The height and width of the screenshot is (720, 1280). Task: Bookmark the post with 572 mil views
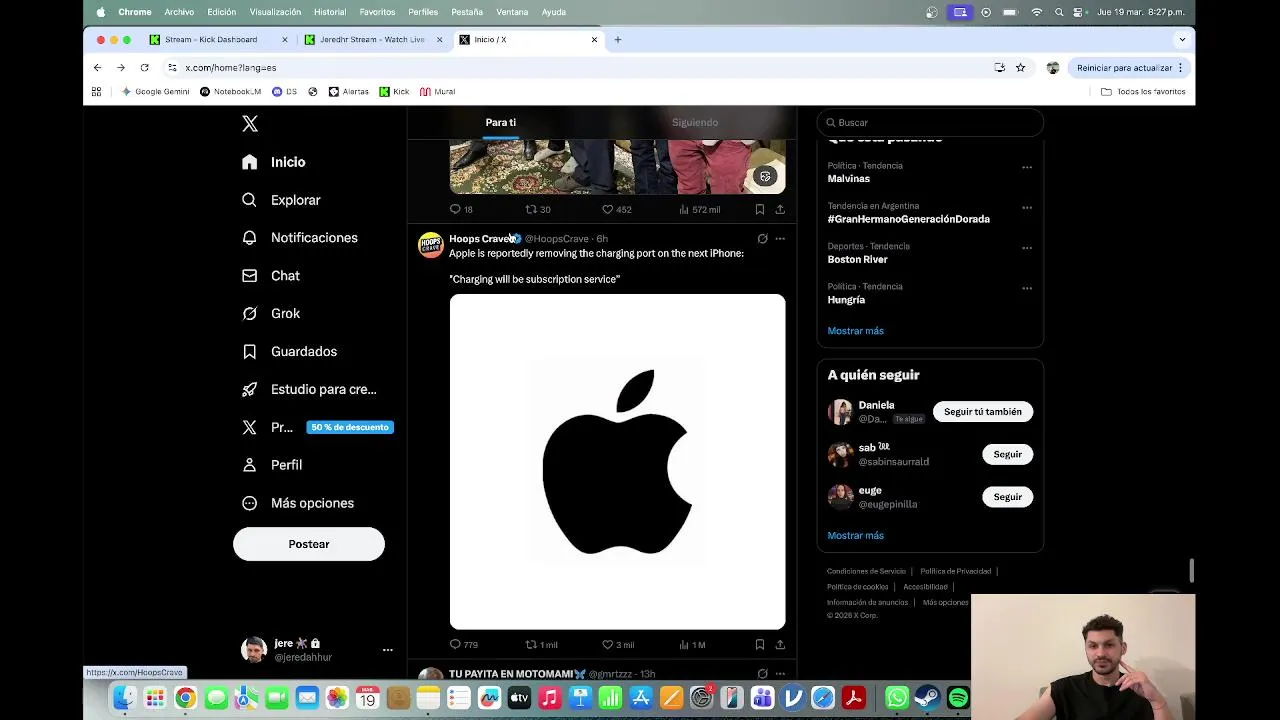[760, 209]
